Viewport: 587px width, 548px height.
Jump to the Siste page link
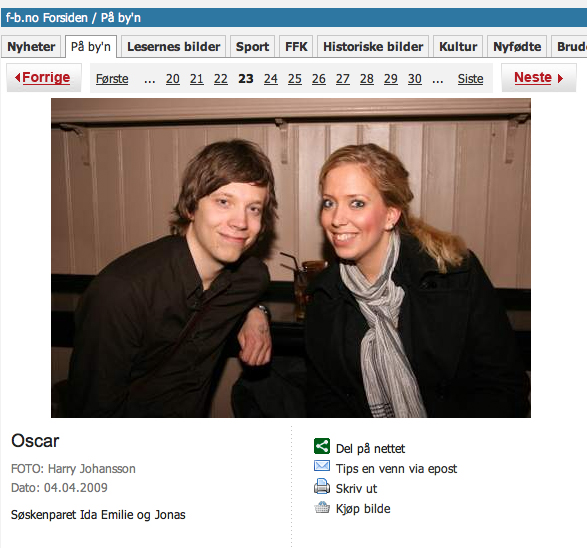[x=470, y=79]
